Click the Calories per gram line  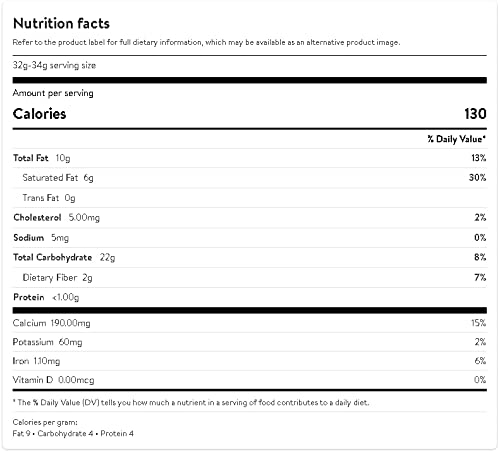point(45,422)
